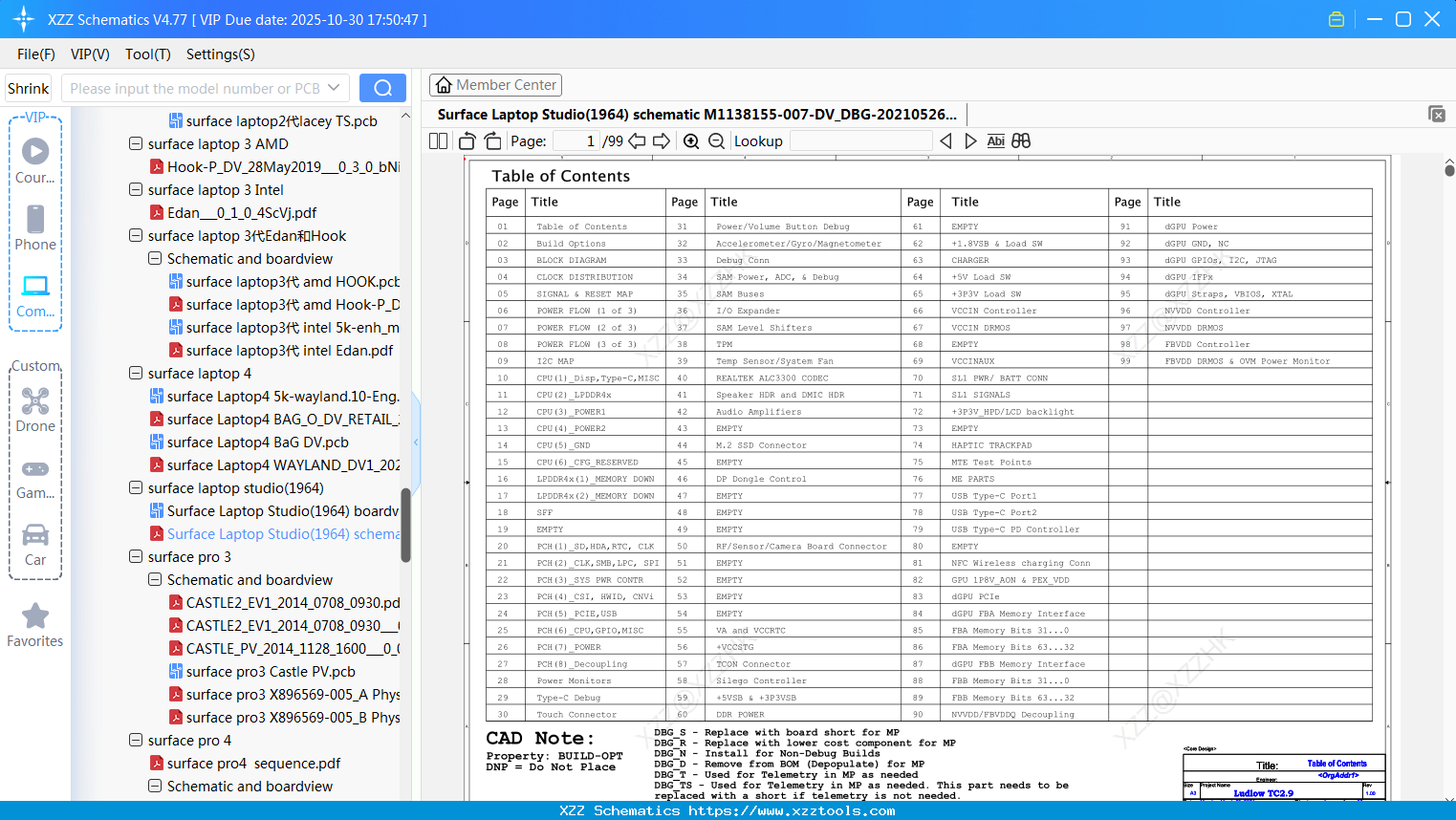1456x820 pixels.
Task: Open the File(F) menu
Action: [x=36, y=54]
